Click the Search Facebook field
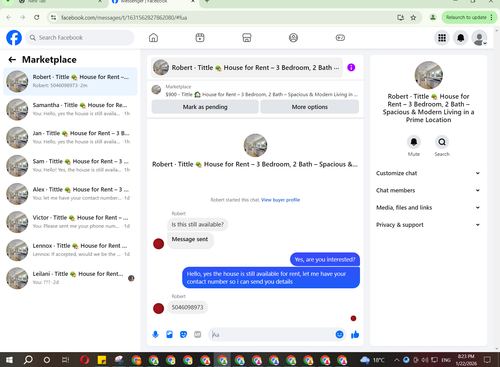Image resolution: width=500 pixels, height=367 pixels. pyautogui.click(x=80, y=38)
